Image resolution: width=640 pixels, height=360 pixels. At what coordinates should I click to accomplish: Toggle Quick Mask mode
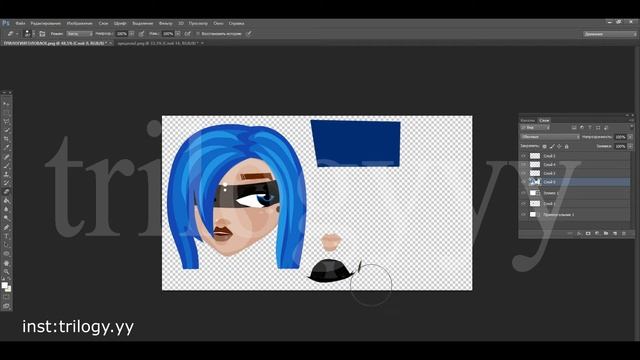[7, 297]
